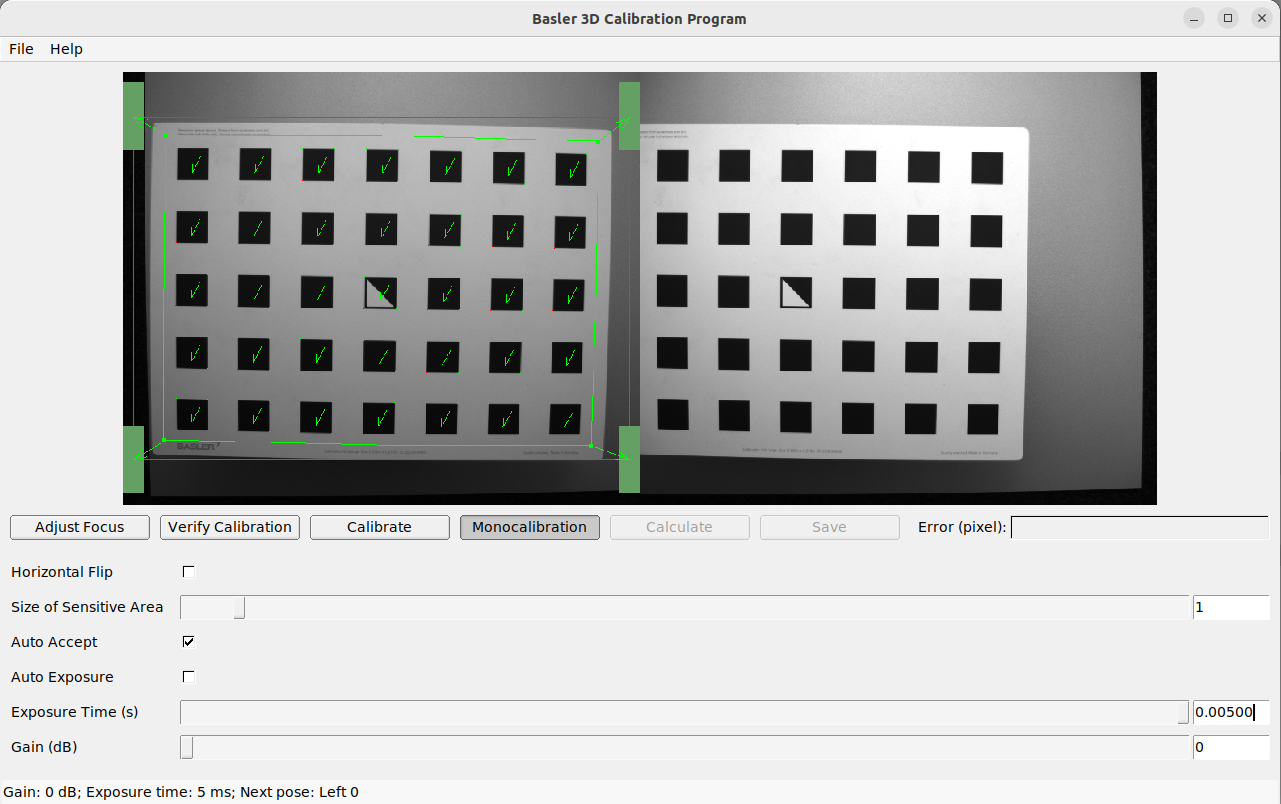Click the Error (pixel) output field
Viewport: 1281px width, 804px height.
pos(1139,527)
